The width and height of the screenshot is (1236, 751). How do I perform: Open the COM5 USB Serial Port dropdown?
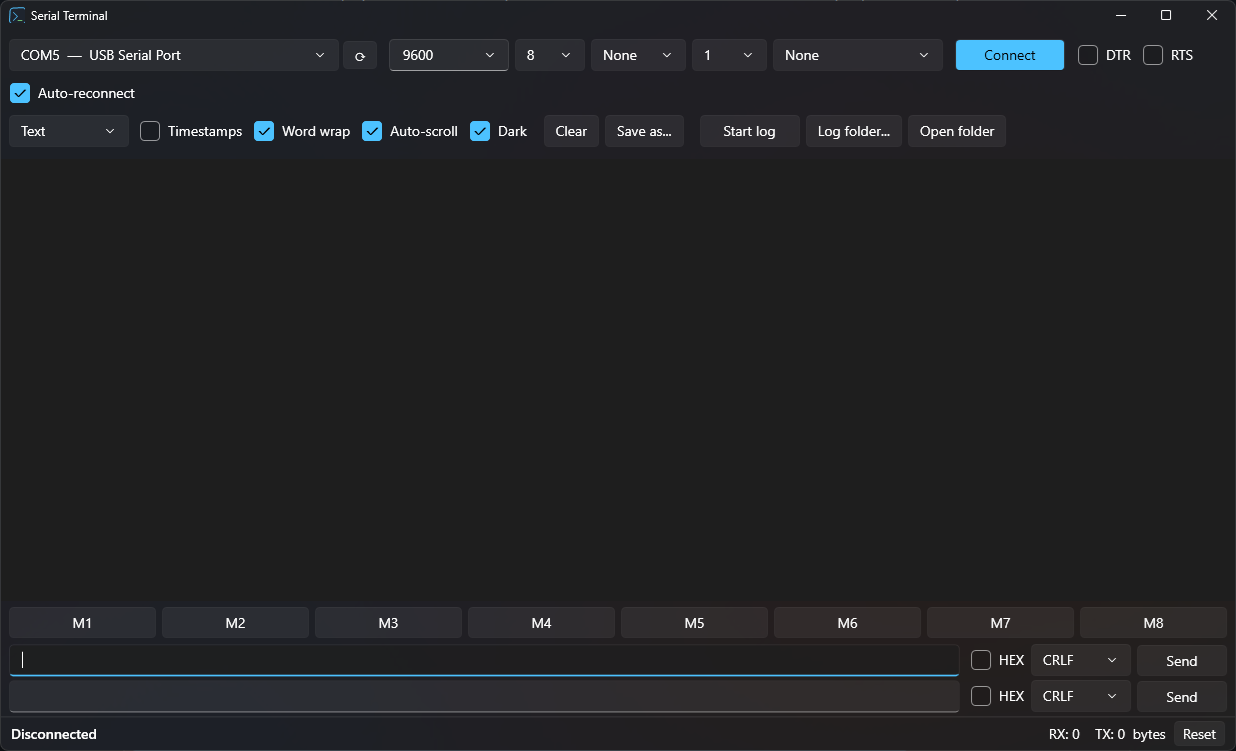coord(174,55)
